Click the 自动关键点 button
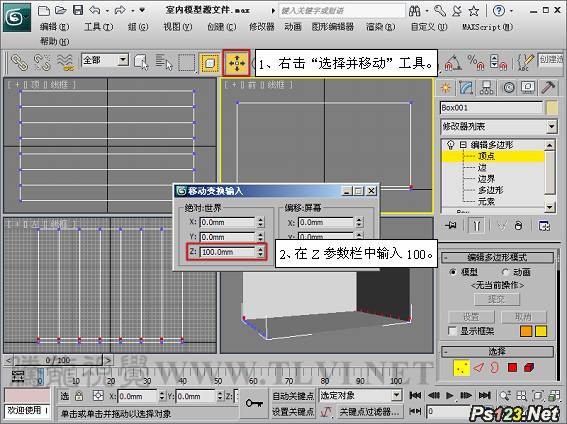567x424 pixels. [293, 396]
